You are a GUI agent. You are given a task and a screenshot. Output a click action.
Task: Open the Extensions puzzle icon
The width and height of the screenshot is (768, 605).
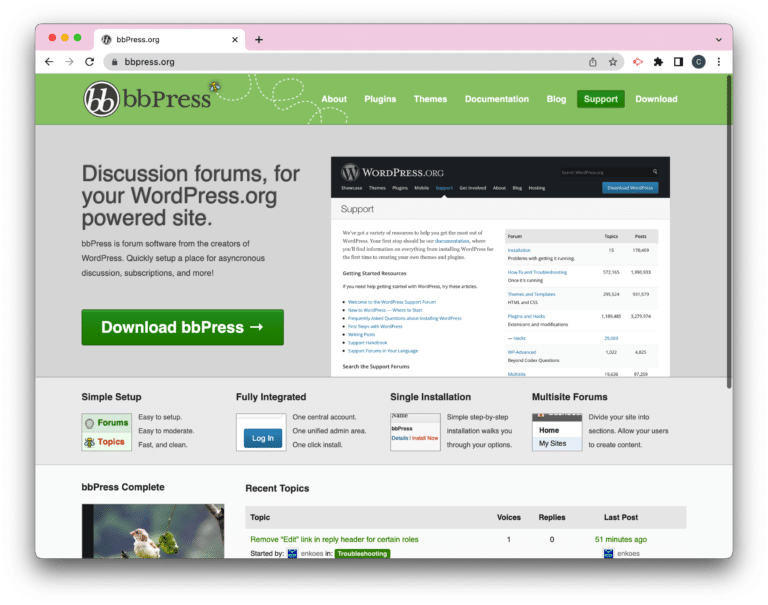tap(658, 62)
